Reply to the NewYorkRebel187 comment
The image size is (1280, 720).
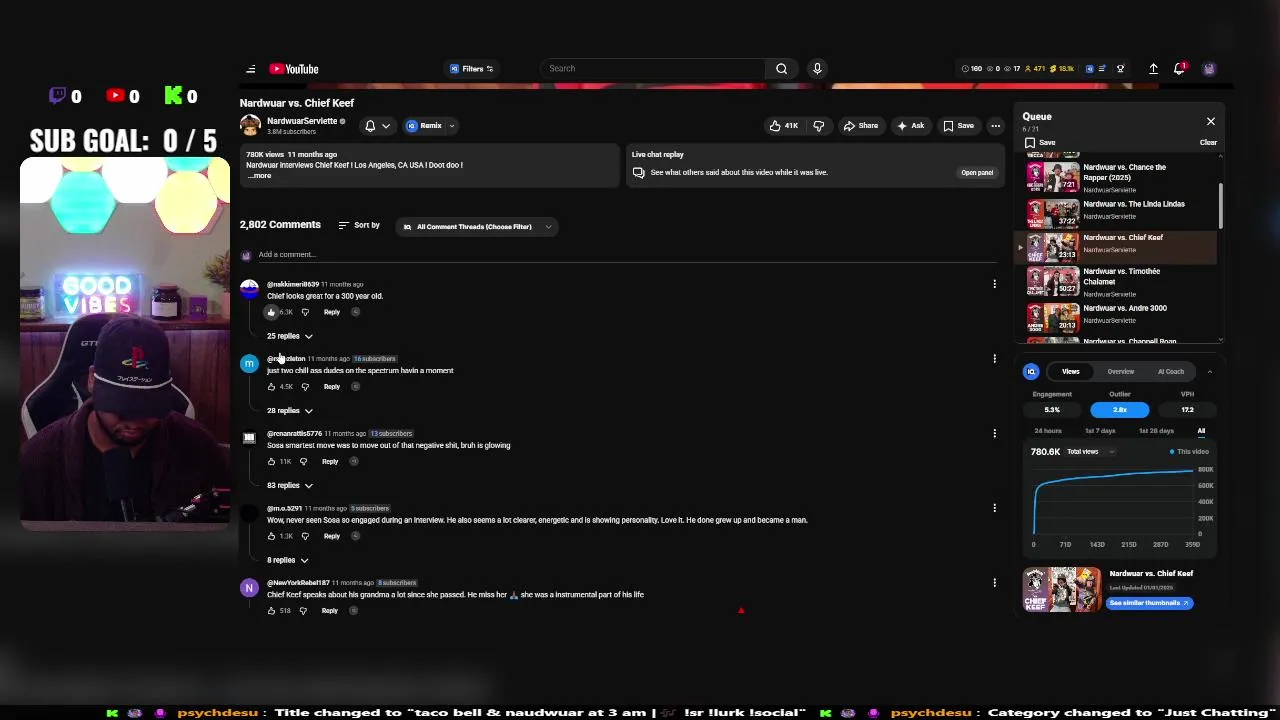tap(330, 611)
